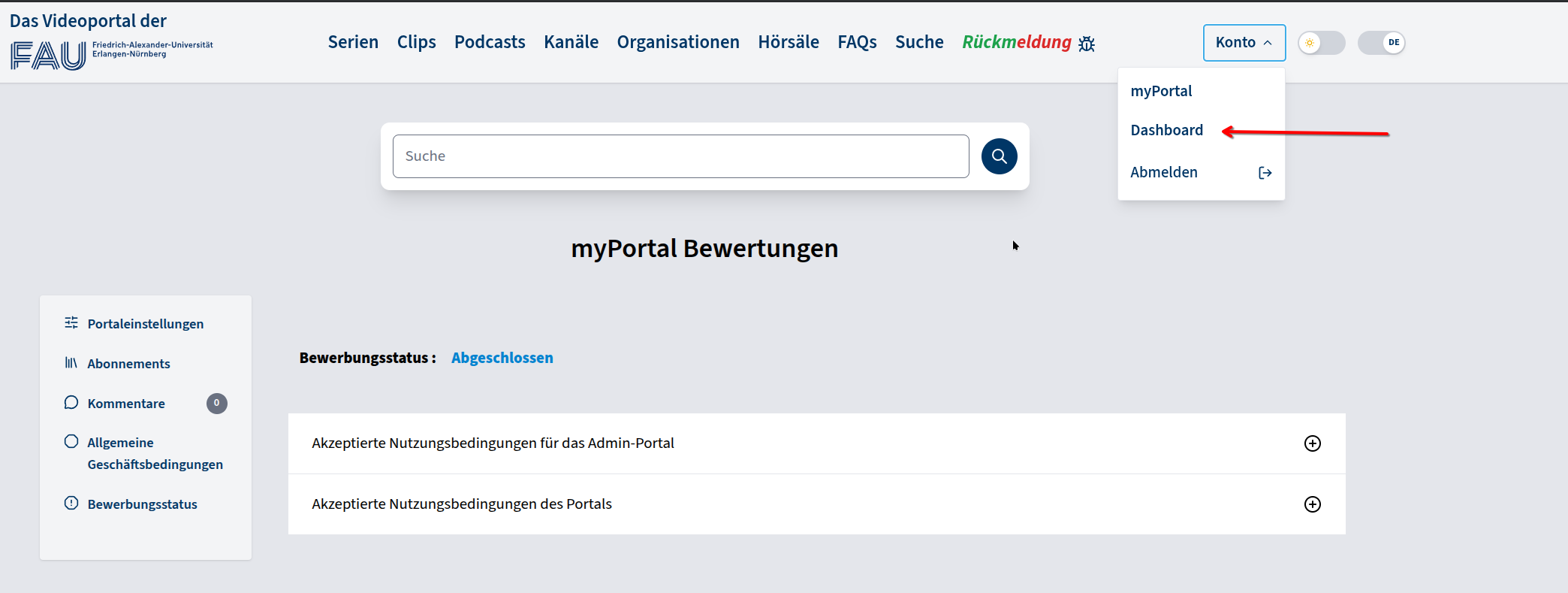Image resolution: width=1568 pixels, height=593 pixels.
Task: Click the circle icon beside Allgemeine Geschäftsbedingungen
Action: 71,442
